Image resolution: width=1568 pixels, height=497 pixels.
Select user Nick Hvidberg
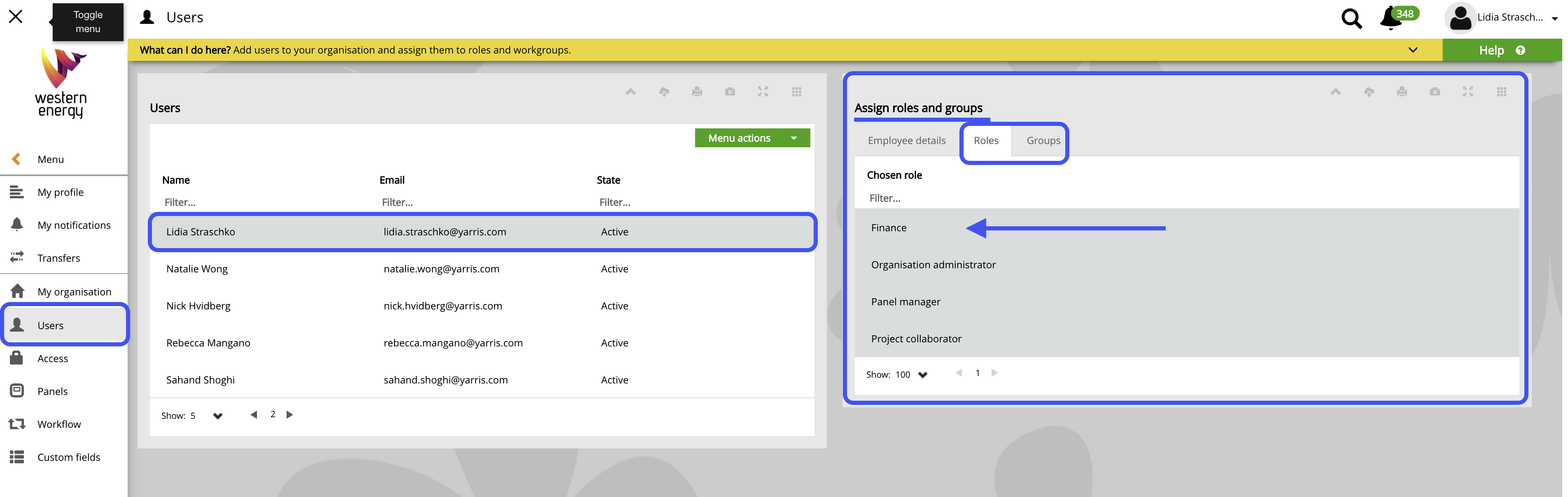tap(198, 306)
